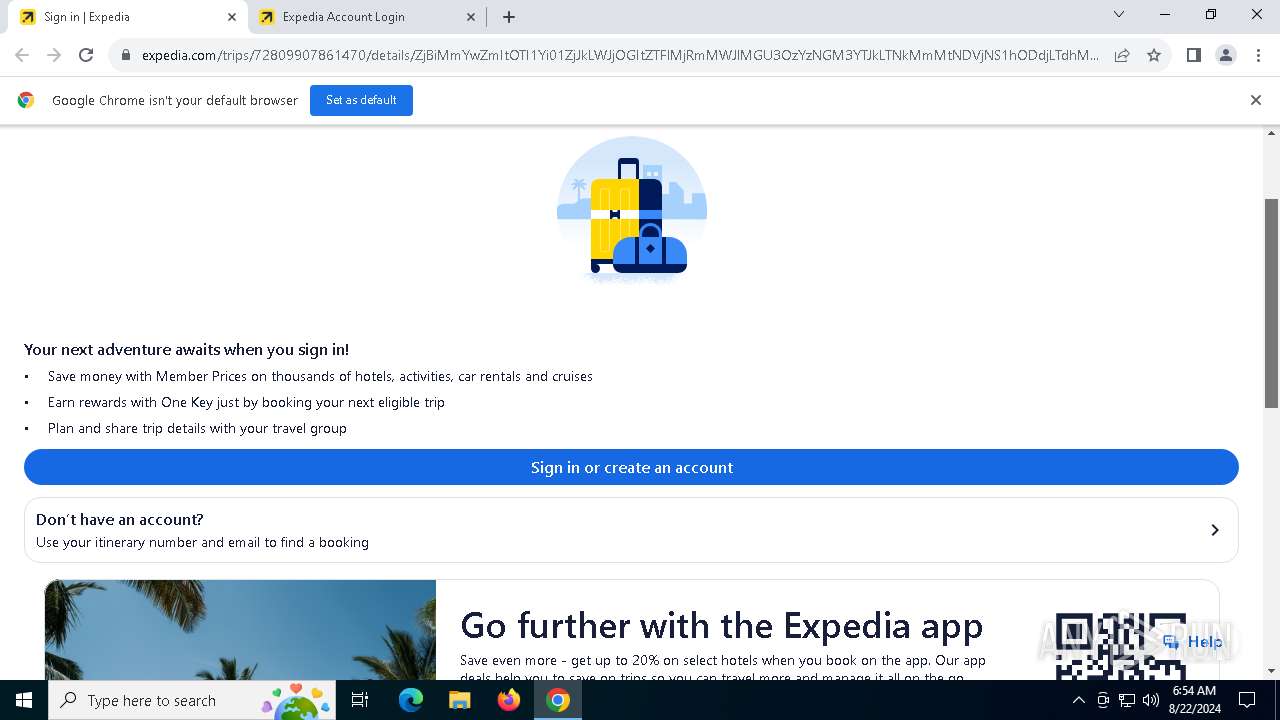View site information via lock icon
1280x720 pixels.
126,55
